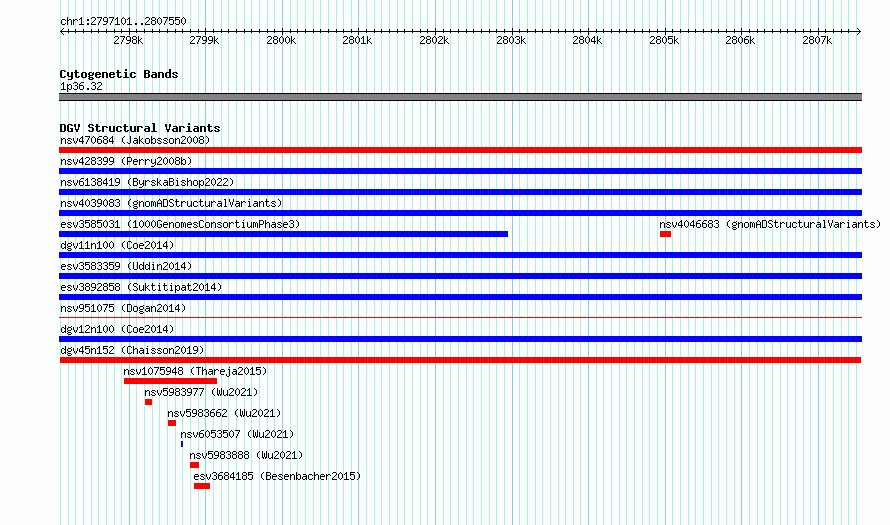The image size is (890, 525).
Task: Click the Cytogenetic Bands track title
Action: pos(119,74)
